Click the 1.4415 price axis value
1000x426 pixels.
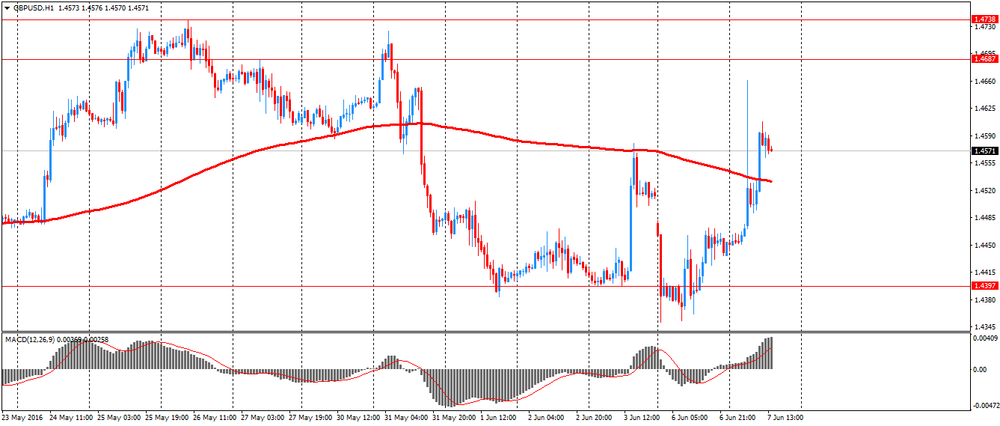pos(985,272)
